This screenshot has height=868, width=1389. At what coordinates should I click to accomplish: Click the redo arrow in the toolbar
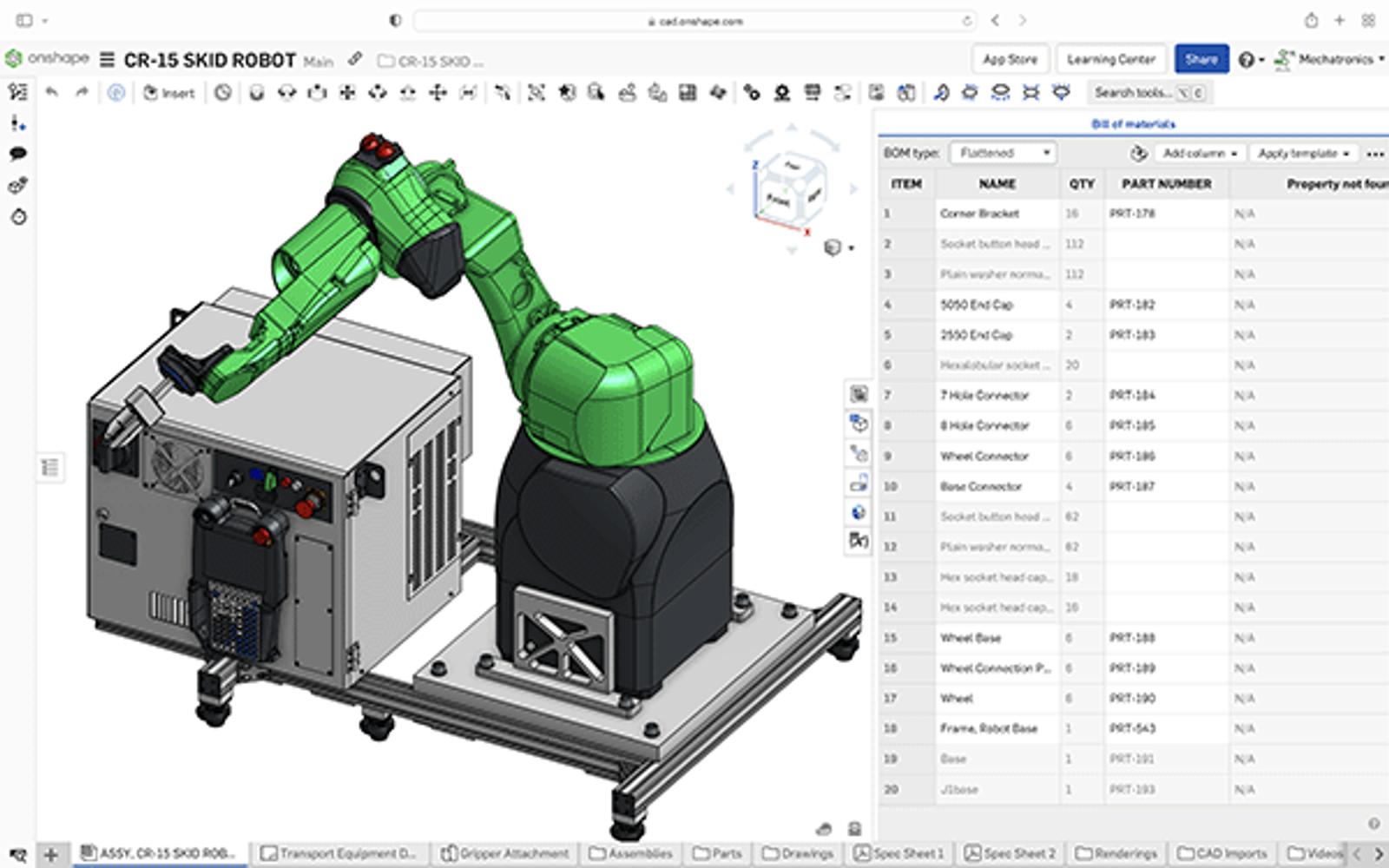82,92
